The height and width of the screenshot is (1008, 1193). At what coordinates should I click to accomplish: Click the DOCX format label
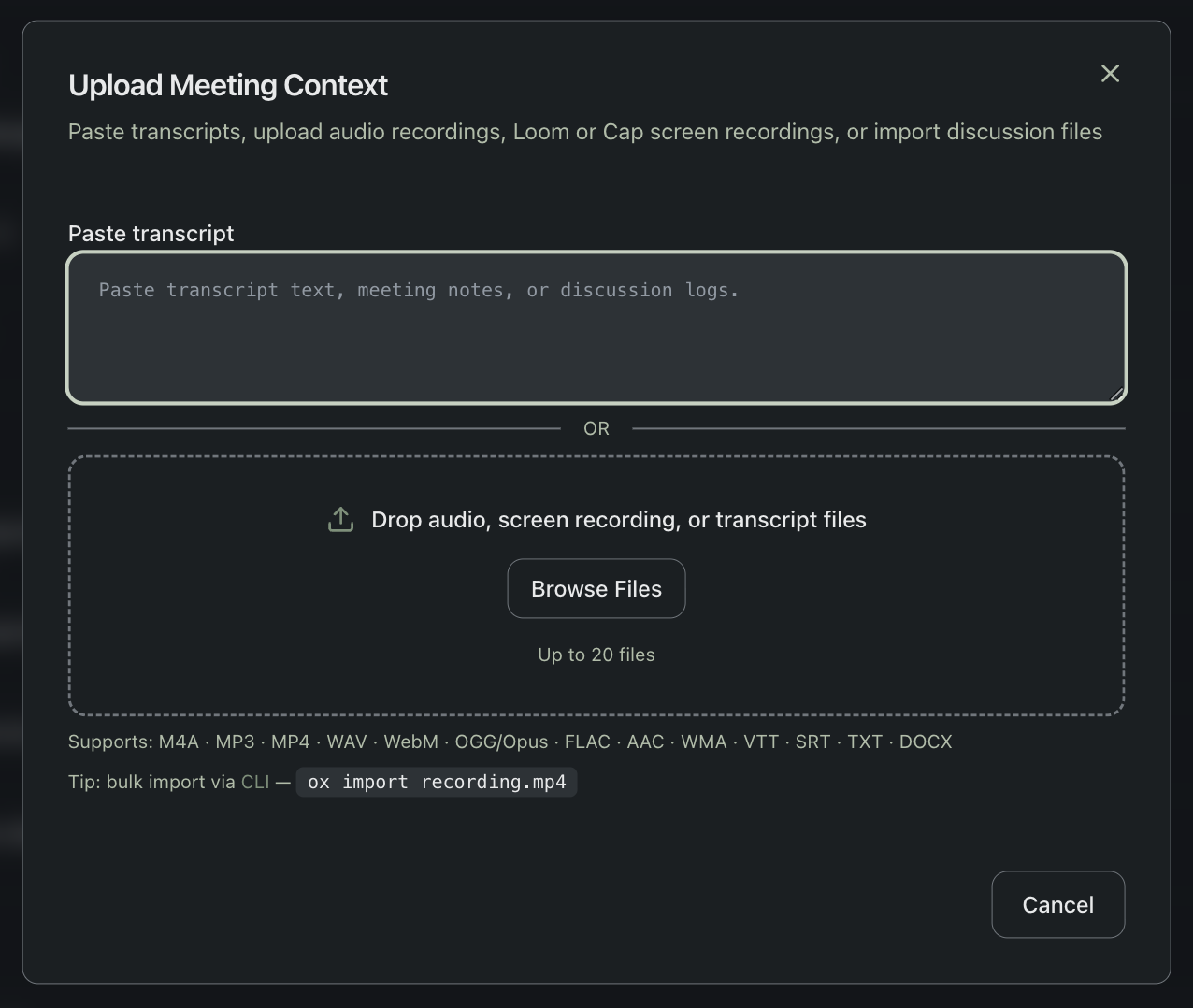coord(926,742)
